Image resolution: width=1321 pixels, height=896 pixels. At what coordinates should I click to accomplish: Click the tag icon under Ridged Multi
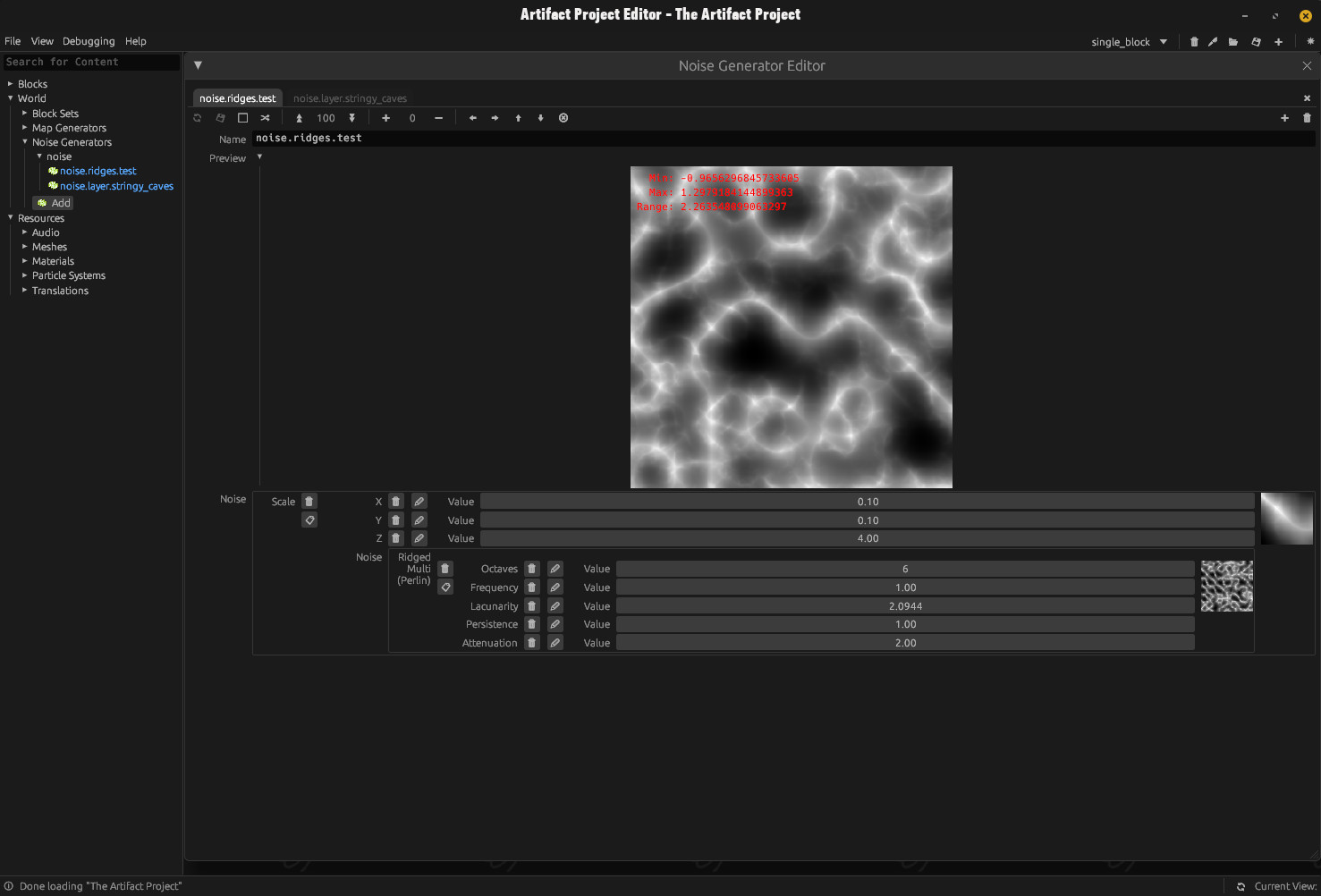pos(445,587)
